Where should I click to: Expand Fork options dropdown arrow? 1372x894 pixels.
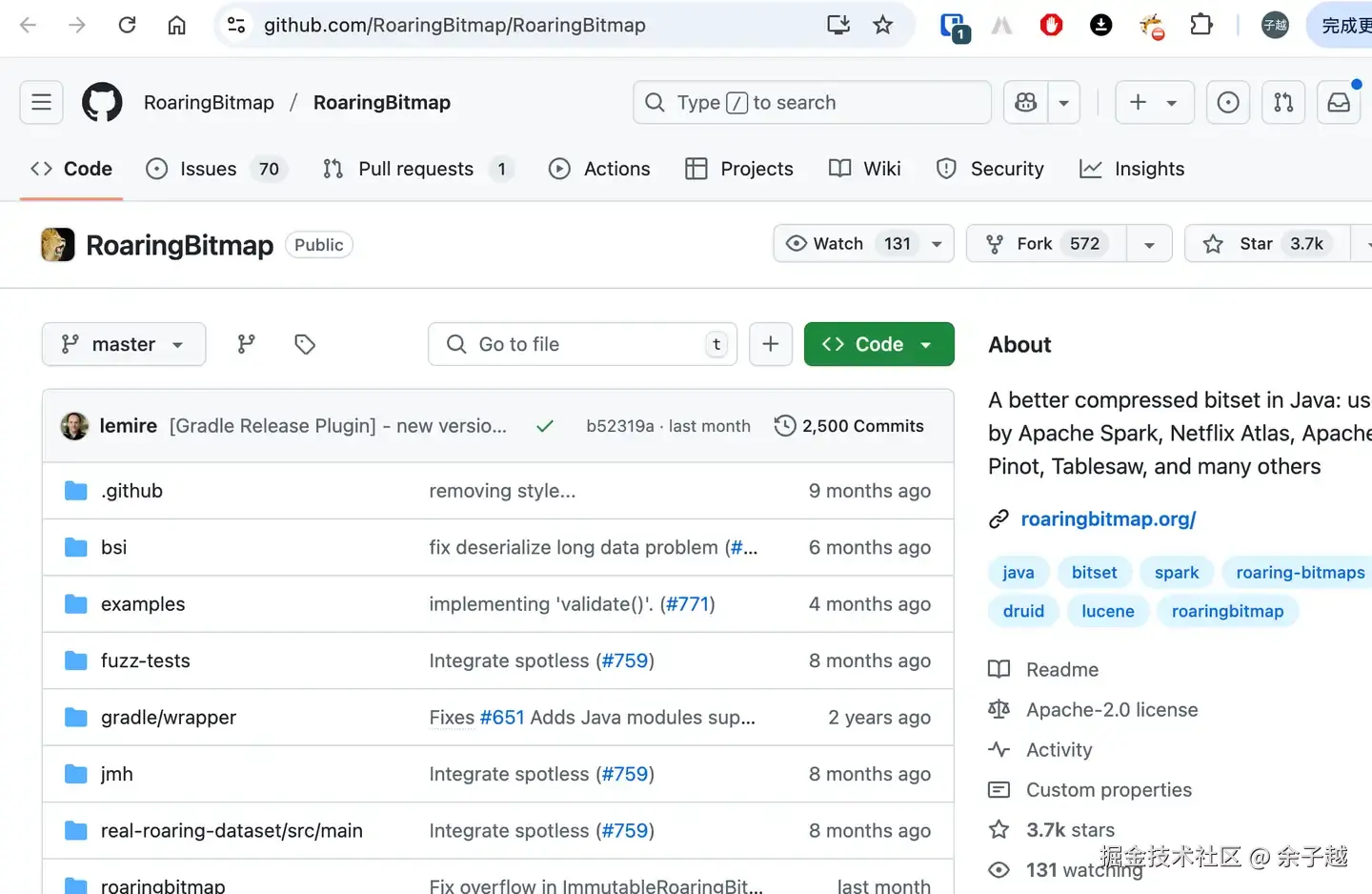coord(1149,243)
